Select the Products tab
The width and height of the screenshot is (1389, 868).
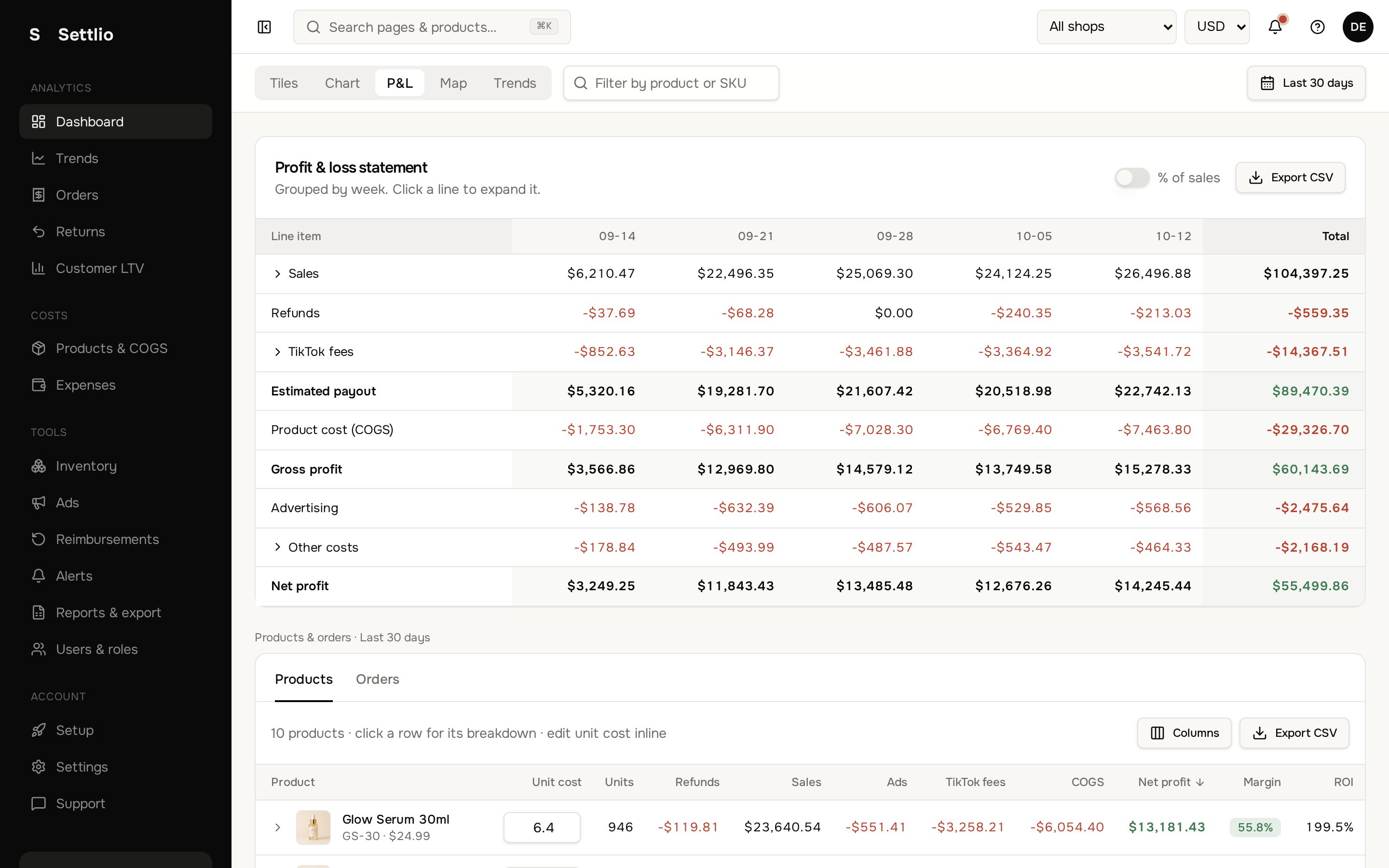point(304,680)
